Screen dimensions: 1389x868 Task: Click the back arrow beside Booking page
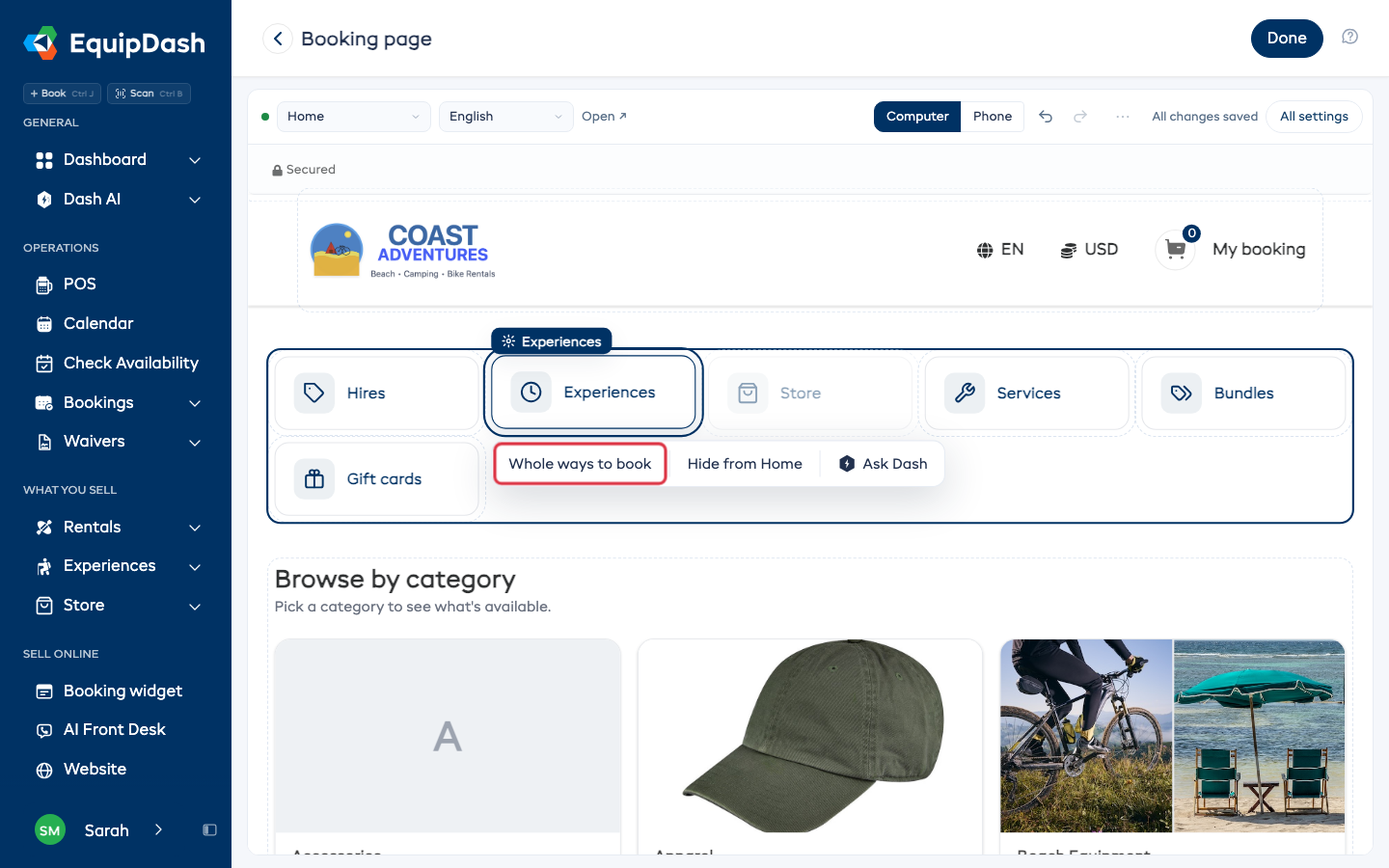pyautogui.click(x=278, y=39)
